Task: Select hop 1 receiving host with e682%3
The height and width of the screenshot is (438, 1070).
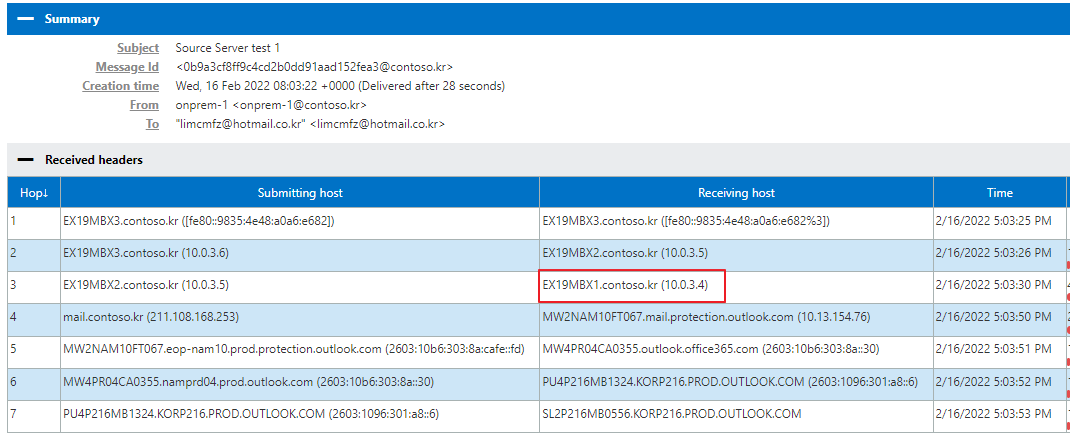Action: [686, 221]
